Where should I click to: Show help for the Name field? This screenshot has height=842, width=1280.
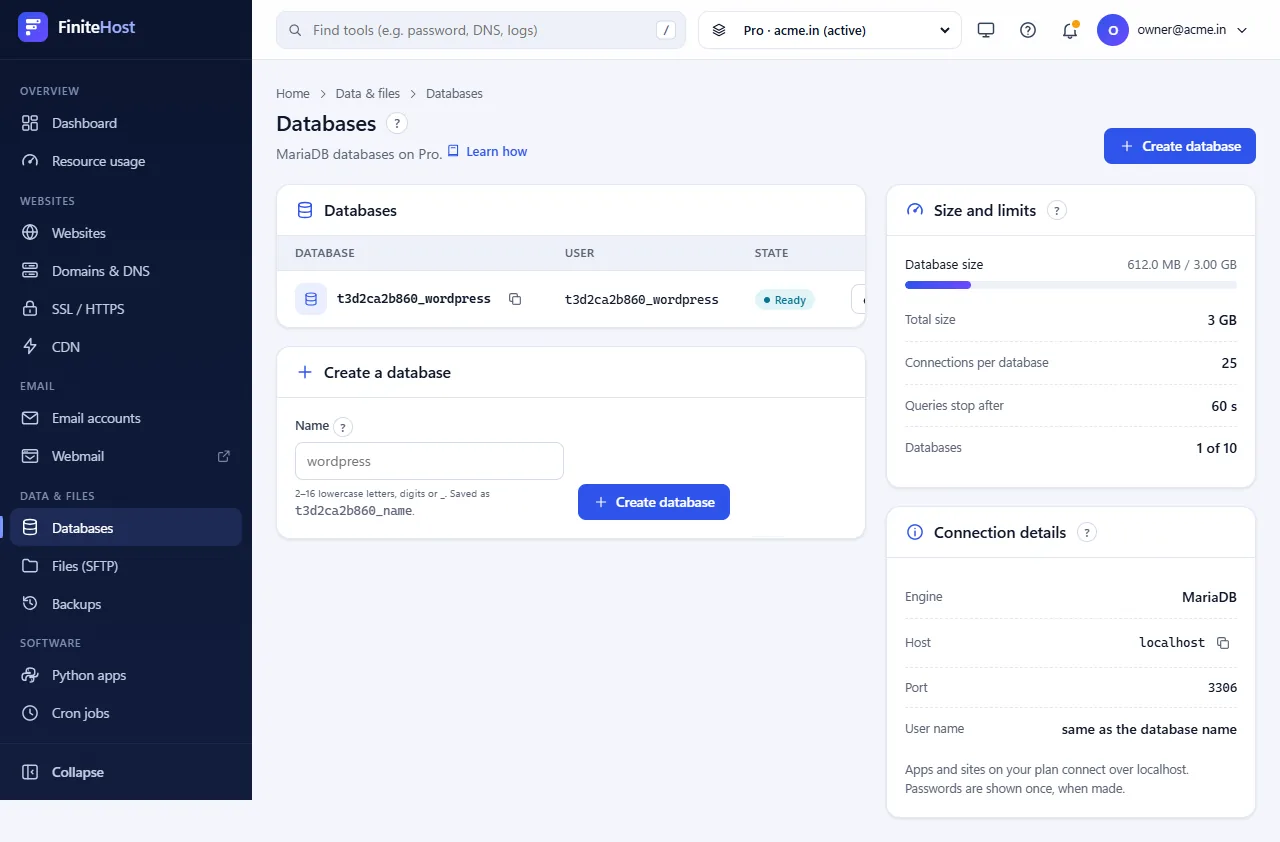pos(343,427)
